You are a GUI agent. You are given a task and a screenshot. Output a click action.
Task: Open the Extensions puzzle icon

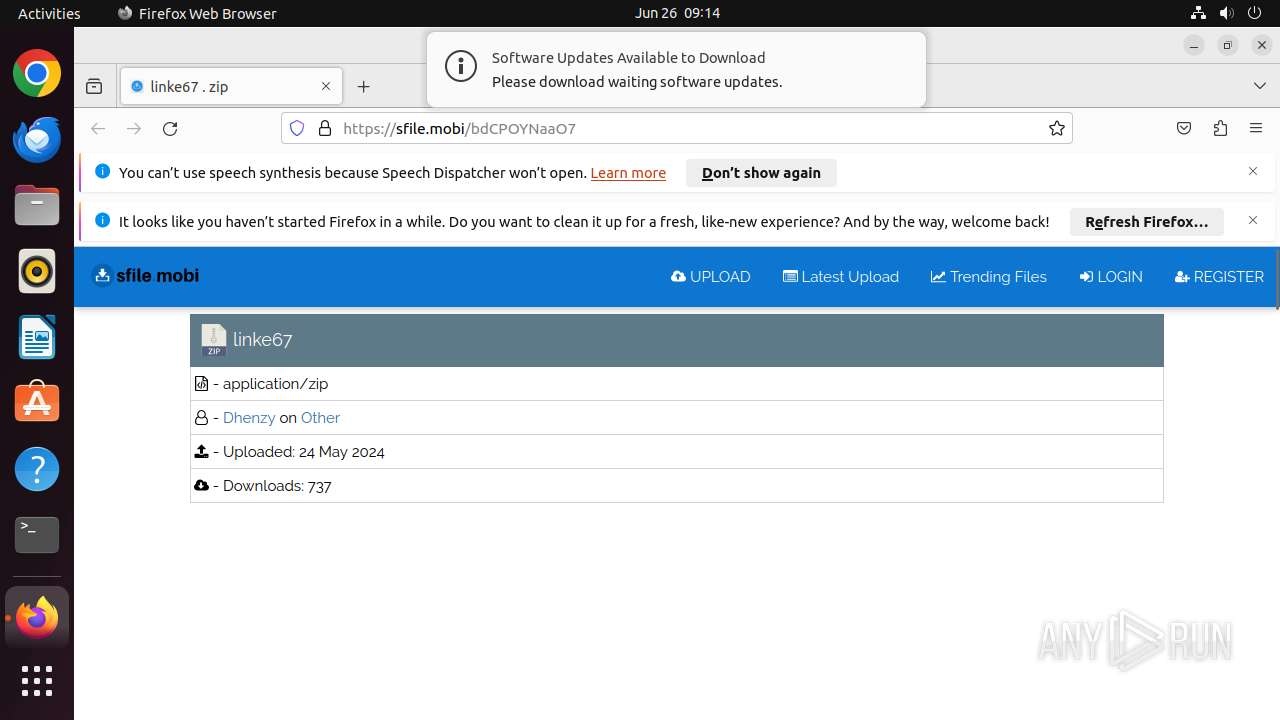[x=1220, y=128]
